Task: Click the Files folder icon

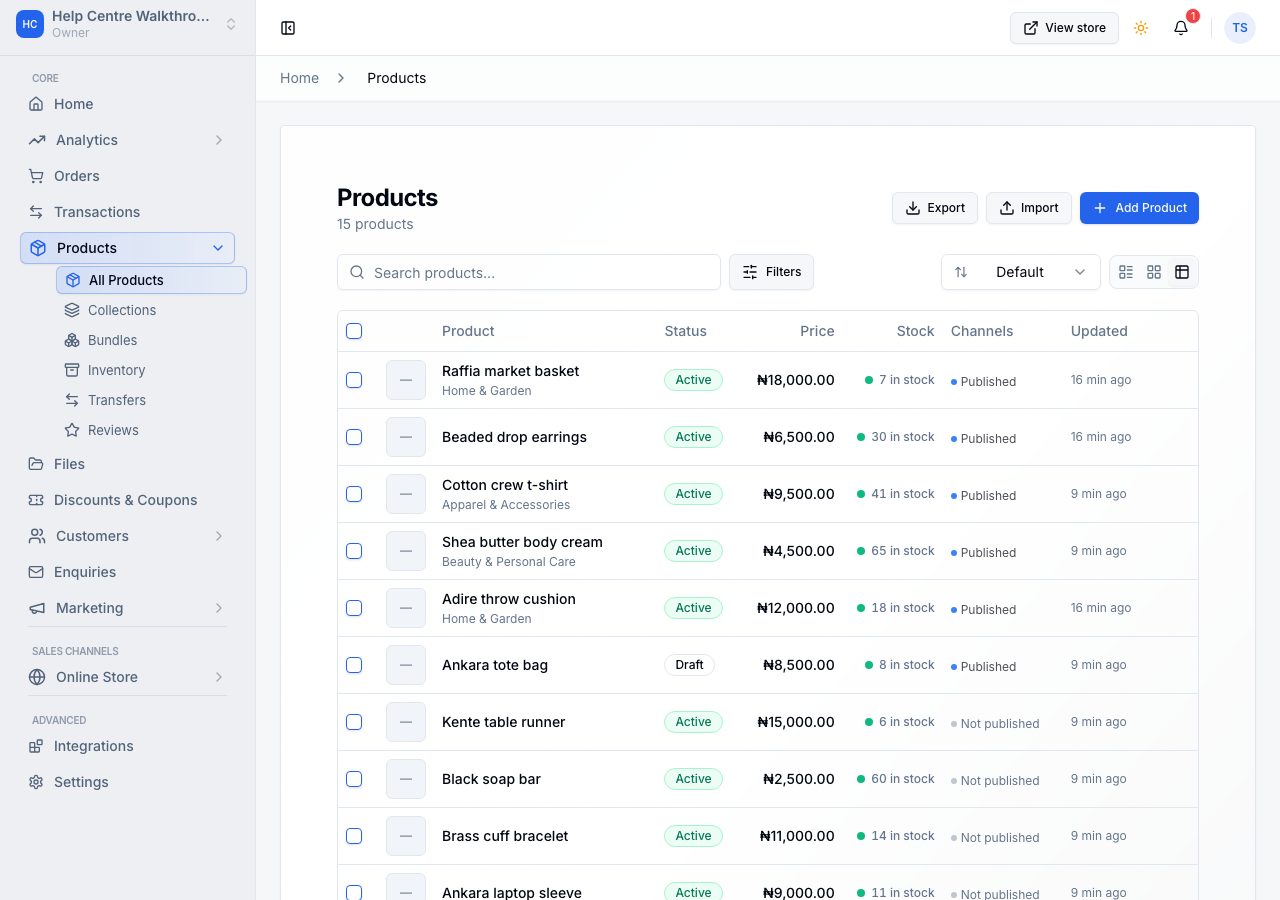Action: pyautogui.click(x=36, y=464)
